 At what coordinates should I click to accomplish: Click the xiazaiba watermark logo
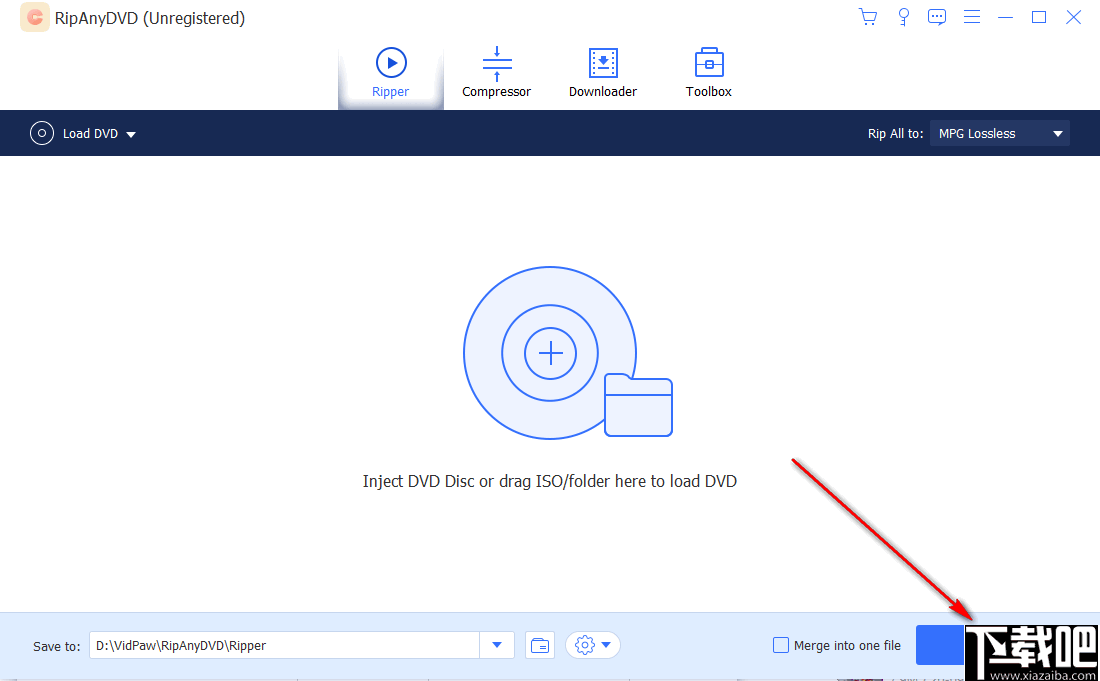[1032, 649]
